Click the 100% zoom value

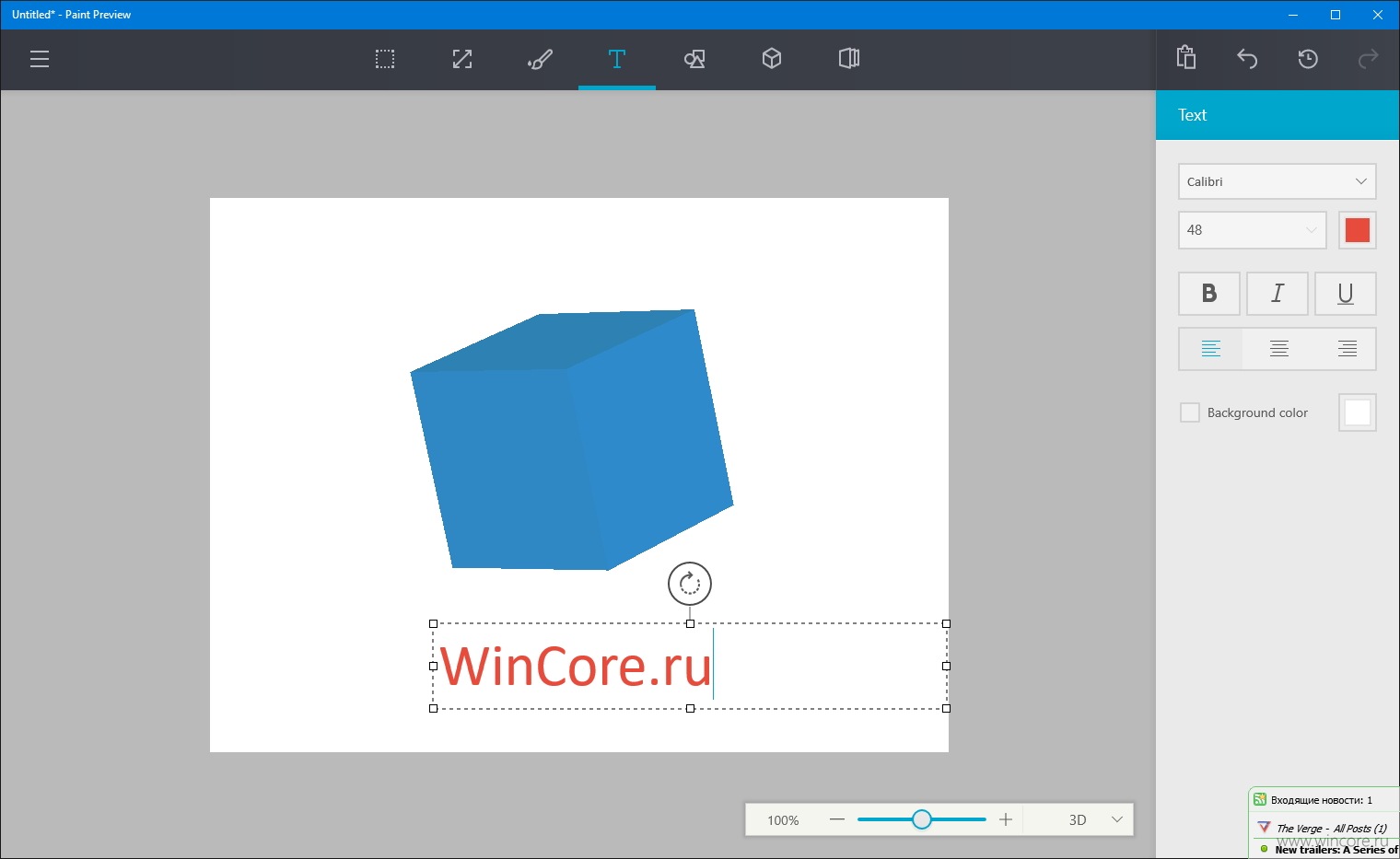(783, 820)
